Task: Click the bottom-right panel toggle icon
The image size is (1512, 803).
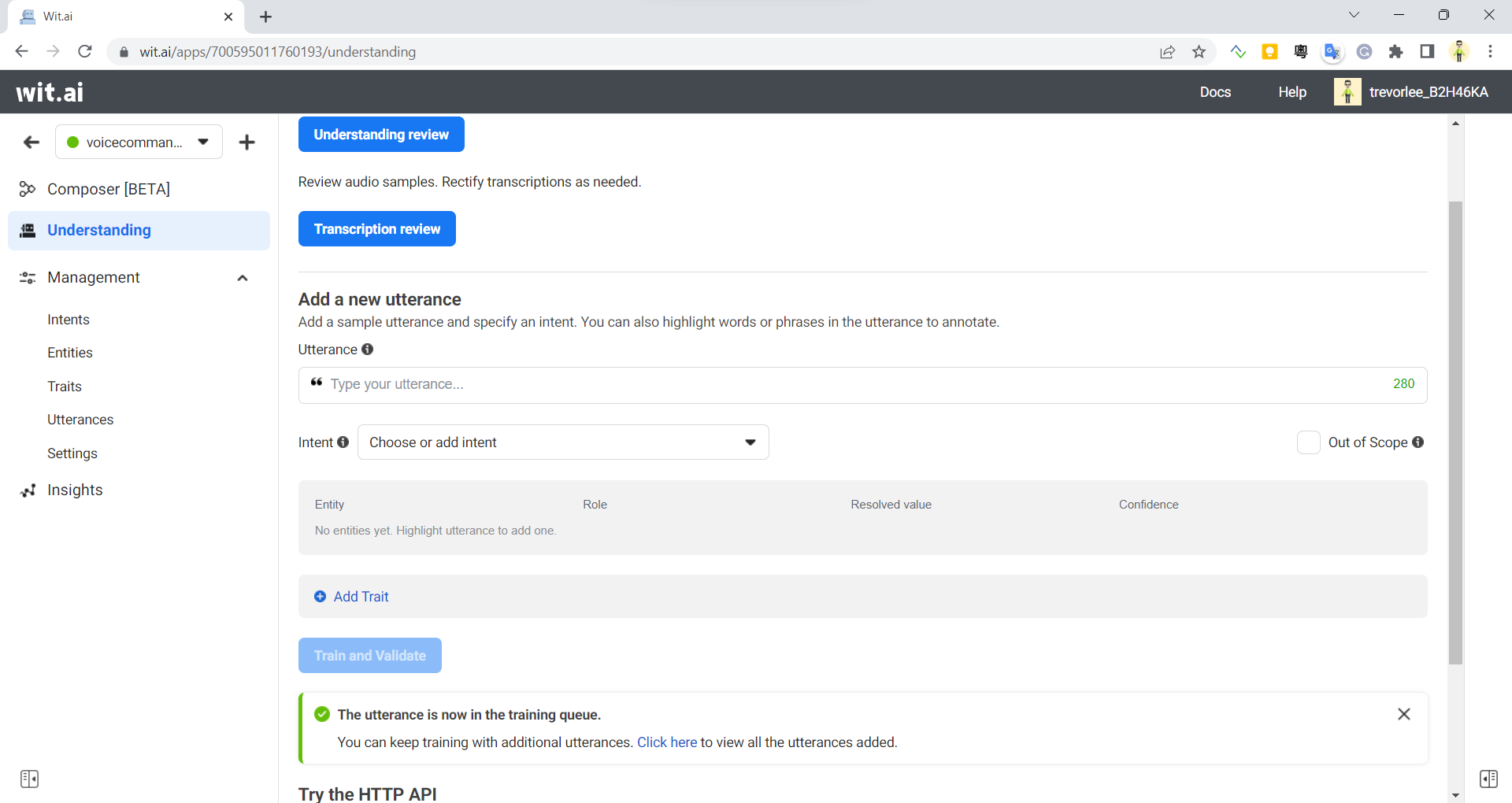Action: click(x=1488, y=779)
